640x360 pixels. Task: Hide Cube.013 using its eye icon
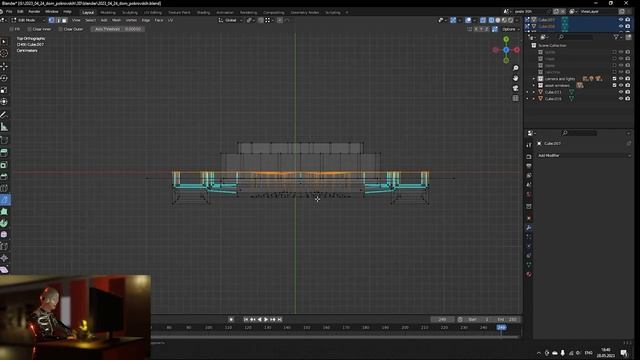(621, 92)
